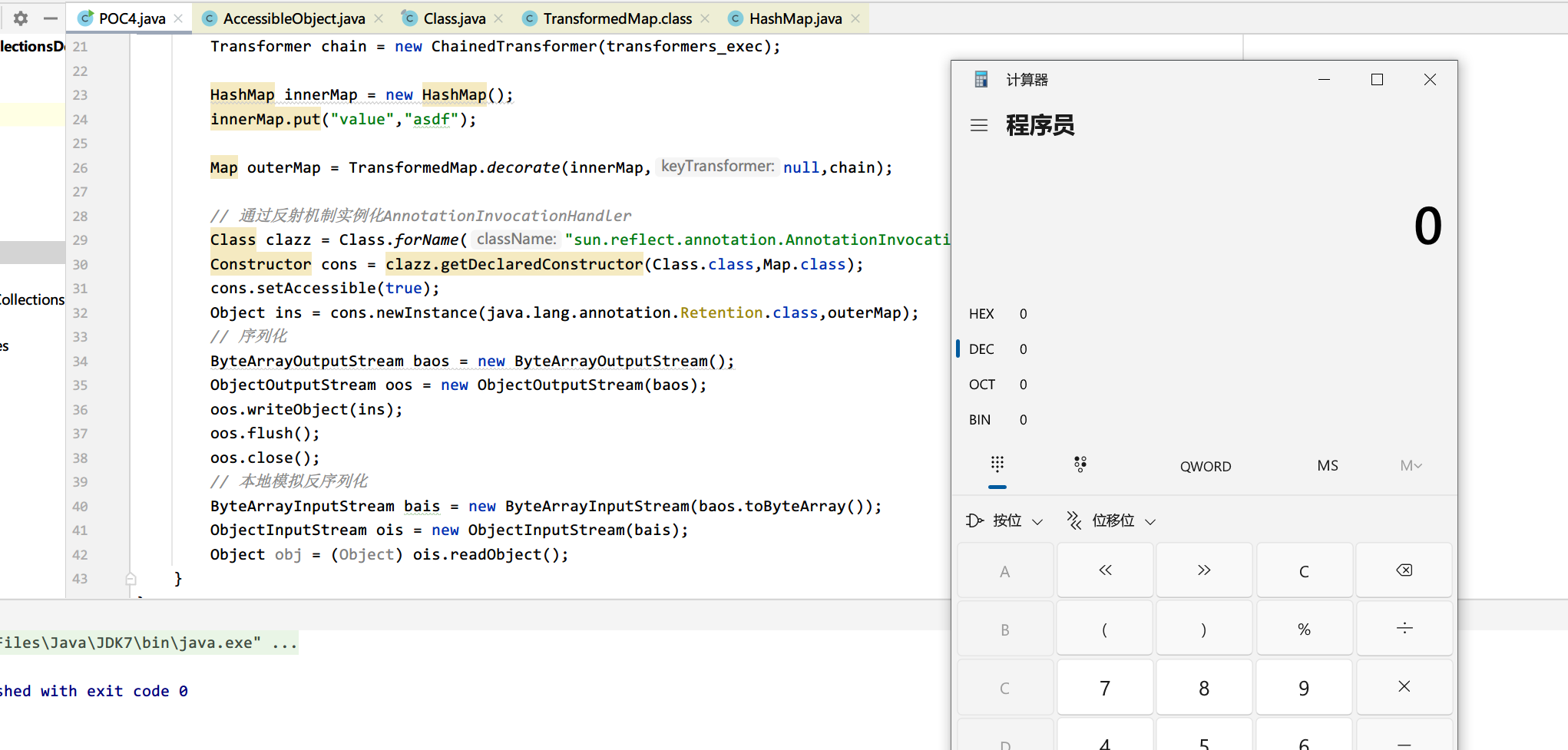
Task: Click the number 8 key
Action: point(1204,687)
